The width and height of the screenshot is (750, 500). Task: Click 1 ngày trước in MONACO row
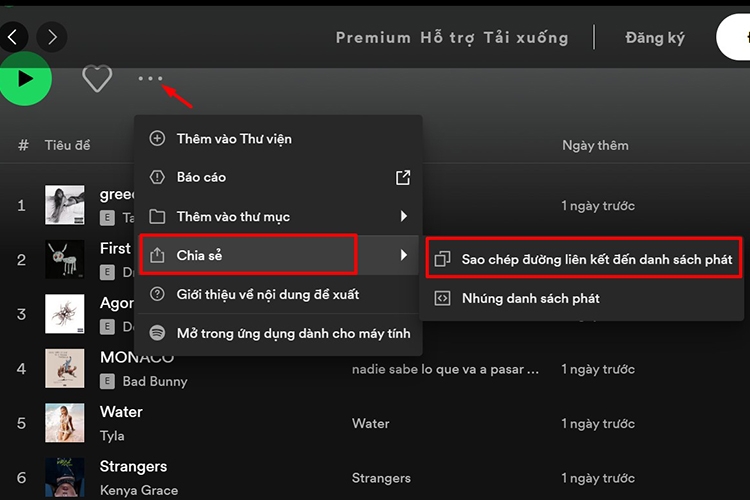[598, 369]
